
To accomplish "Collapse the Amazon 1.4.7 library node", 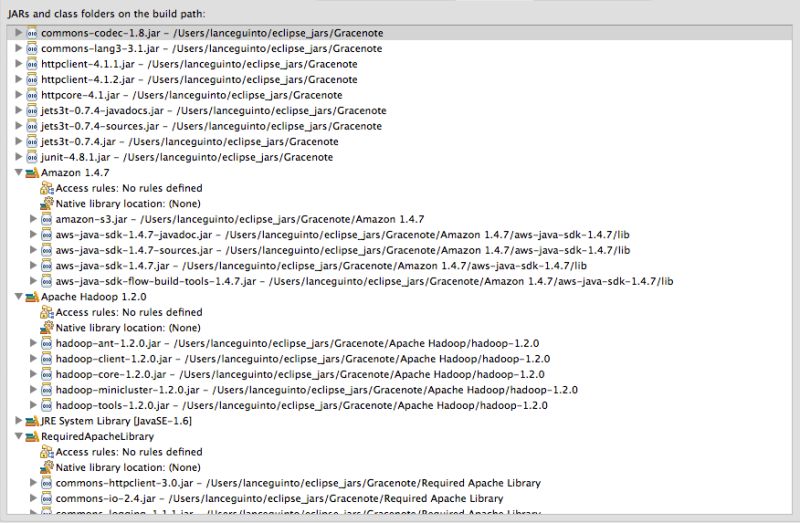I will click(18, 172).
